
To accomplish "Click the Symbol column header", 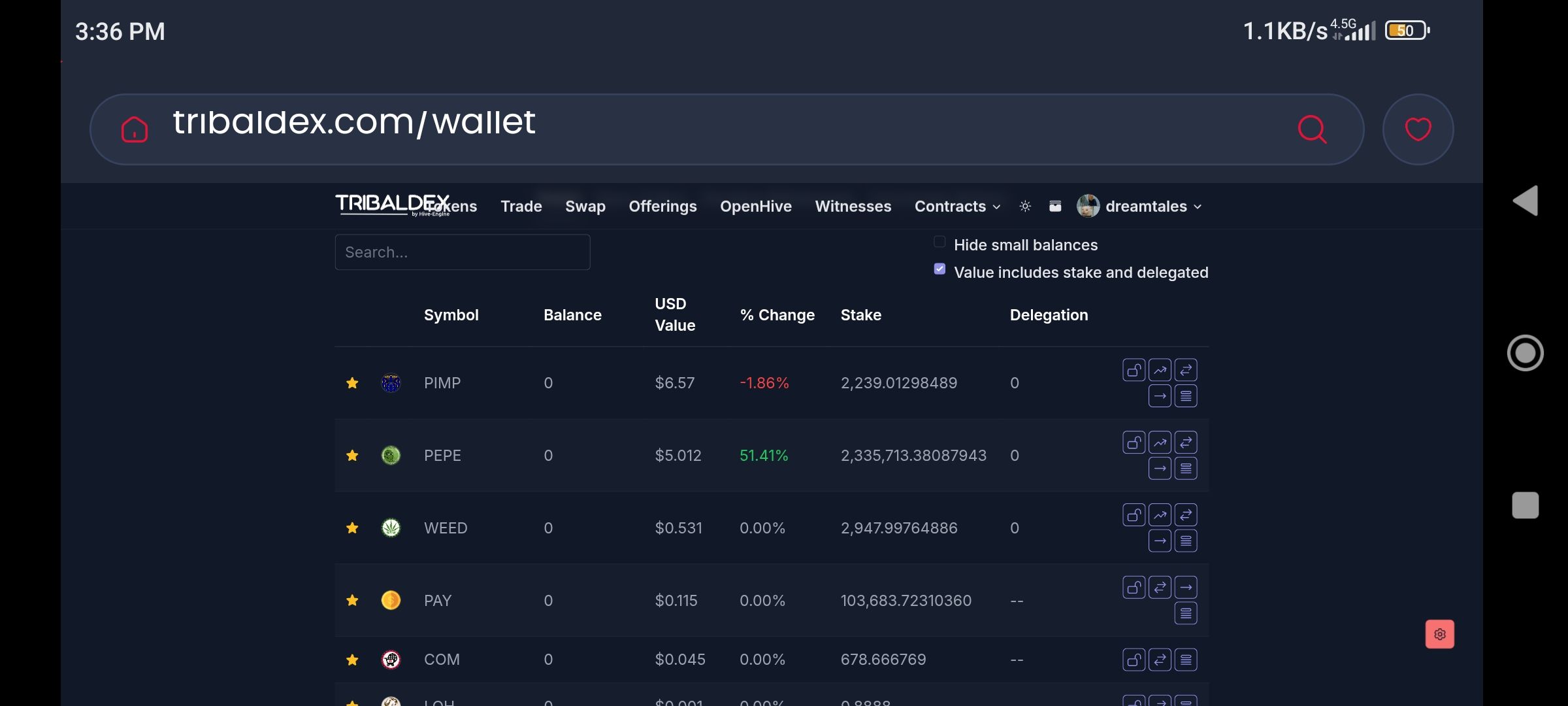I will (451, 315).
